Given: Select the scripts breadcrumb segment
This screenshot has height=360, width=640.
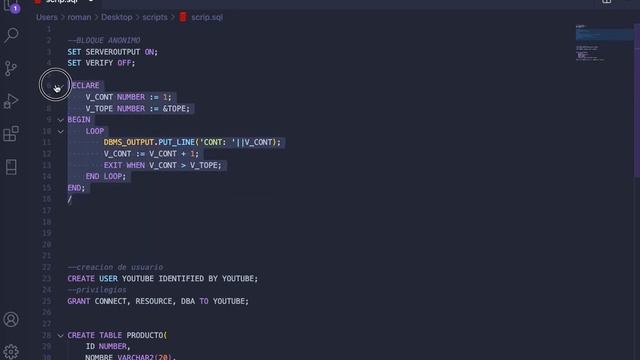Looking at the screenshot, I should [x=155, y=17].
